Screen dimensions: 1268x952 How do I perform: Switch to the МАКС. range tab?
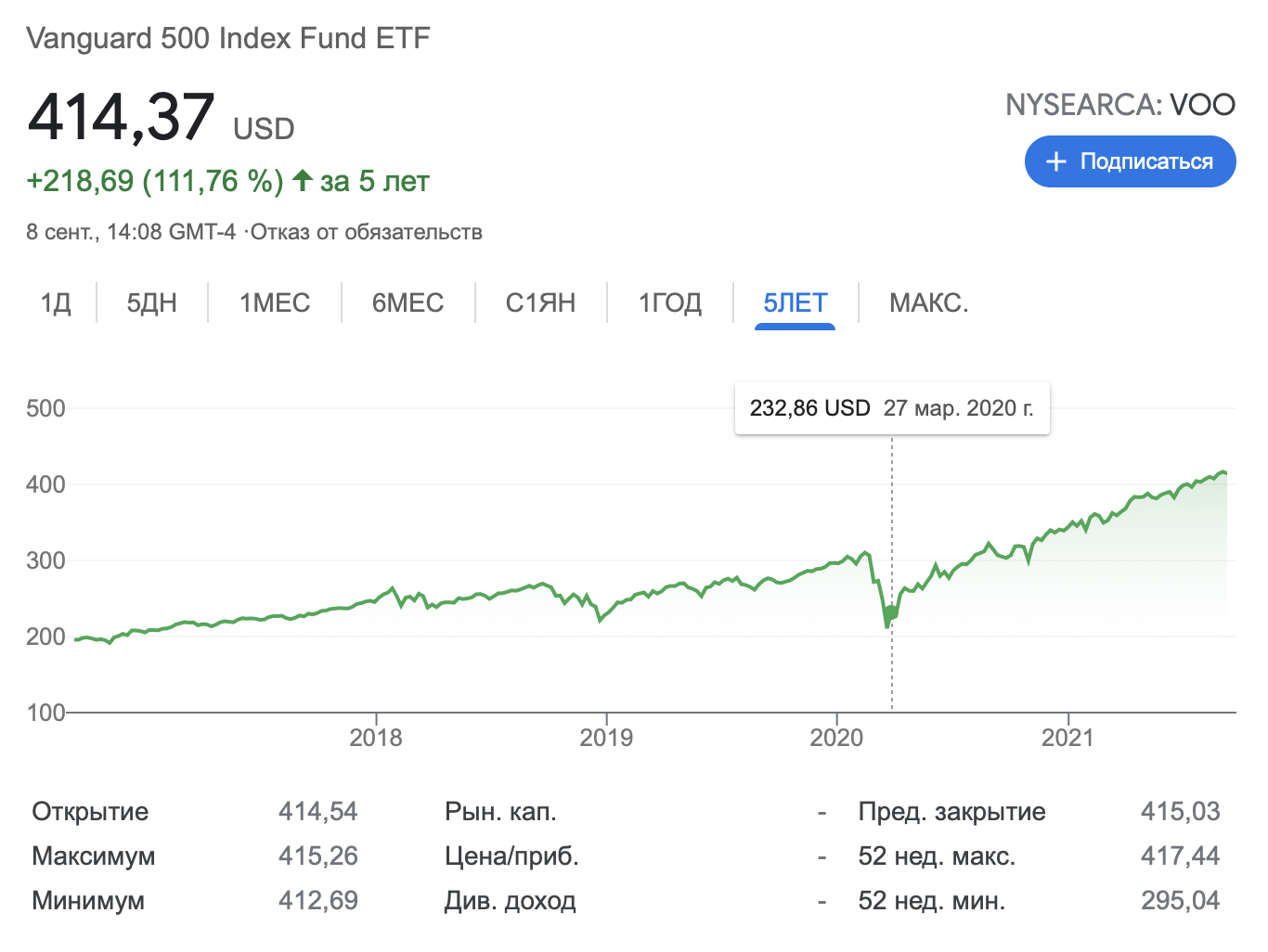(x=929, y=302)
